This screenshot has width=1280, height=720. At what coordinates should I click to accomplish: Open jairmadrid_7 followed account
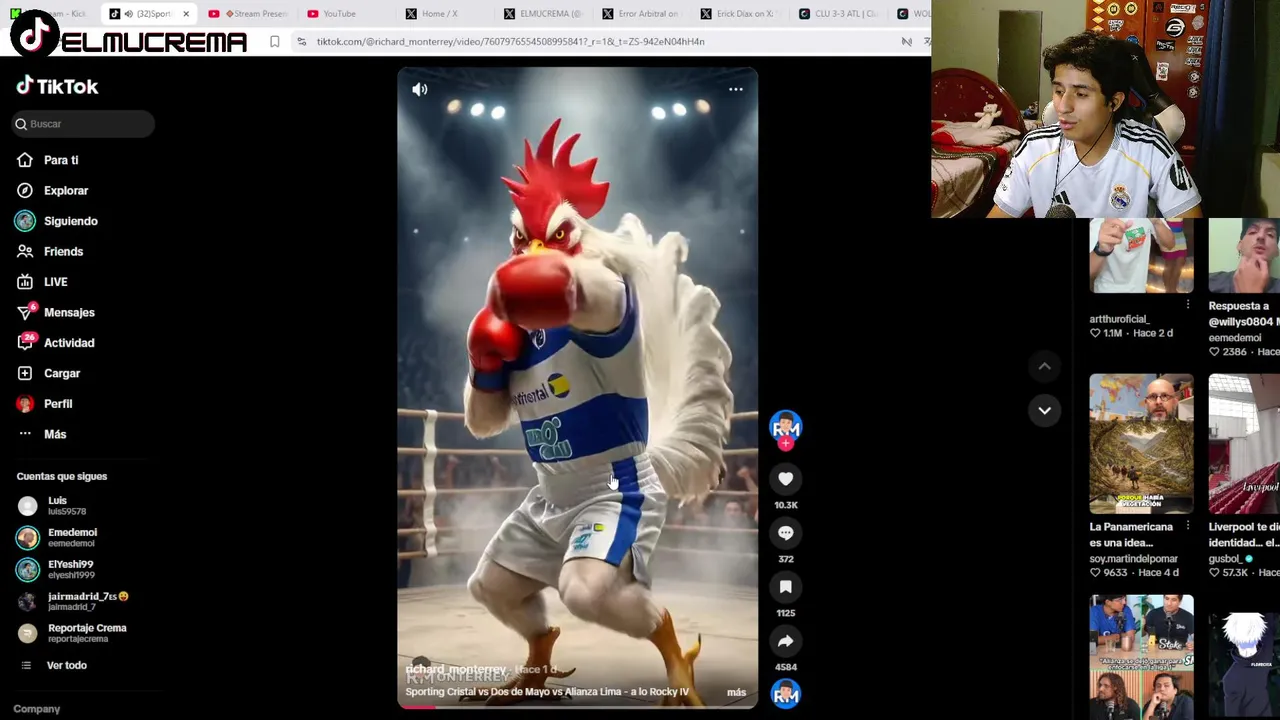pos(72,601)
